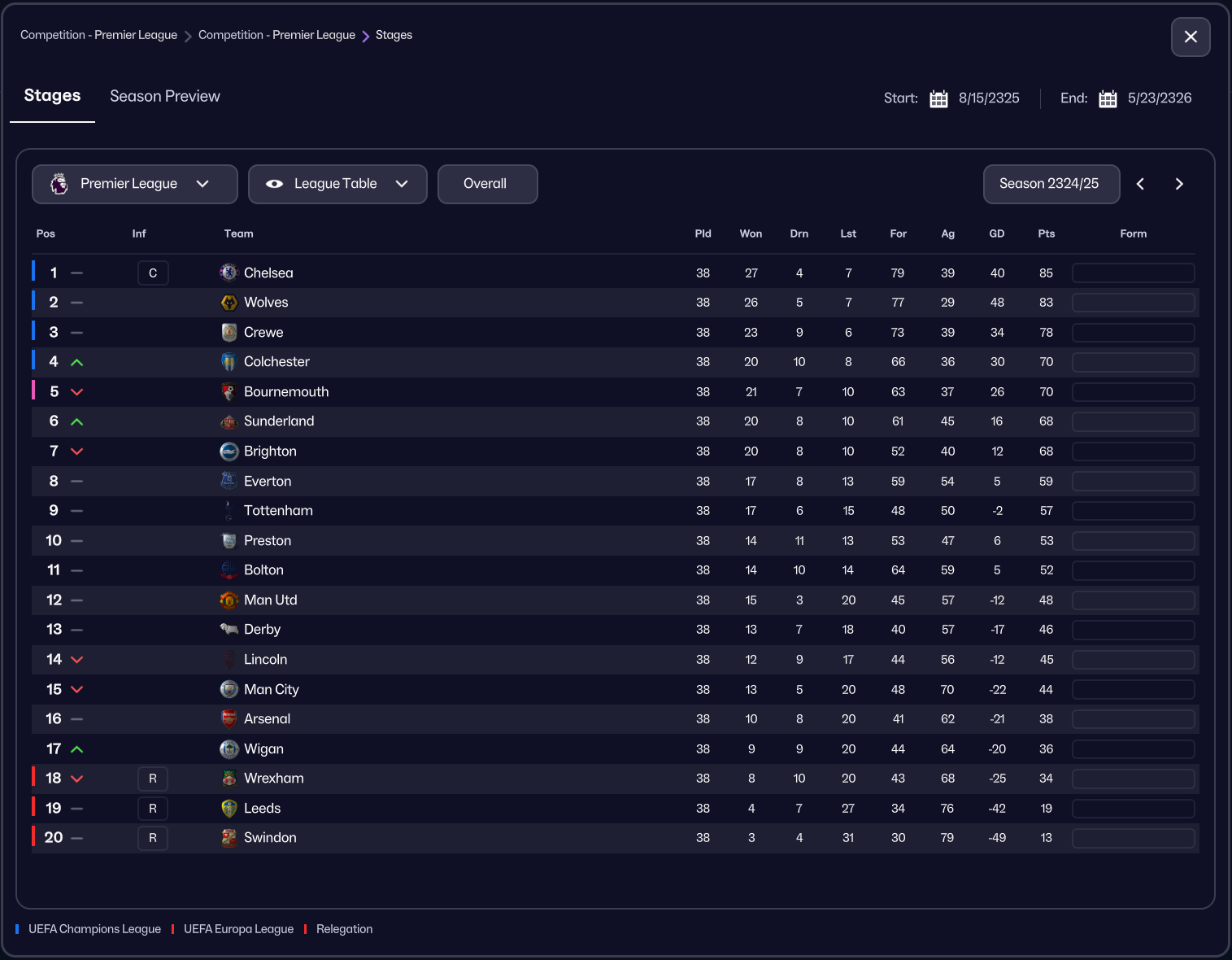Sort table by Won column header

pyautogui.click(x=751, y=233)
